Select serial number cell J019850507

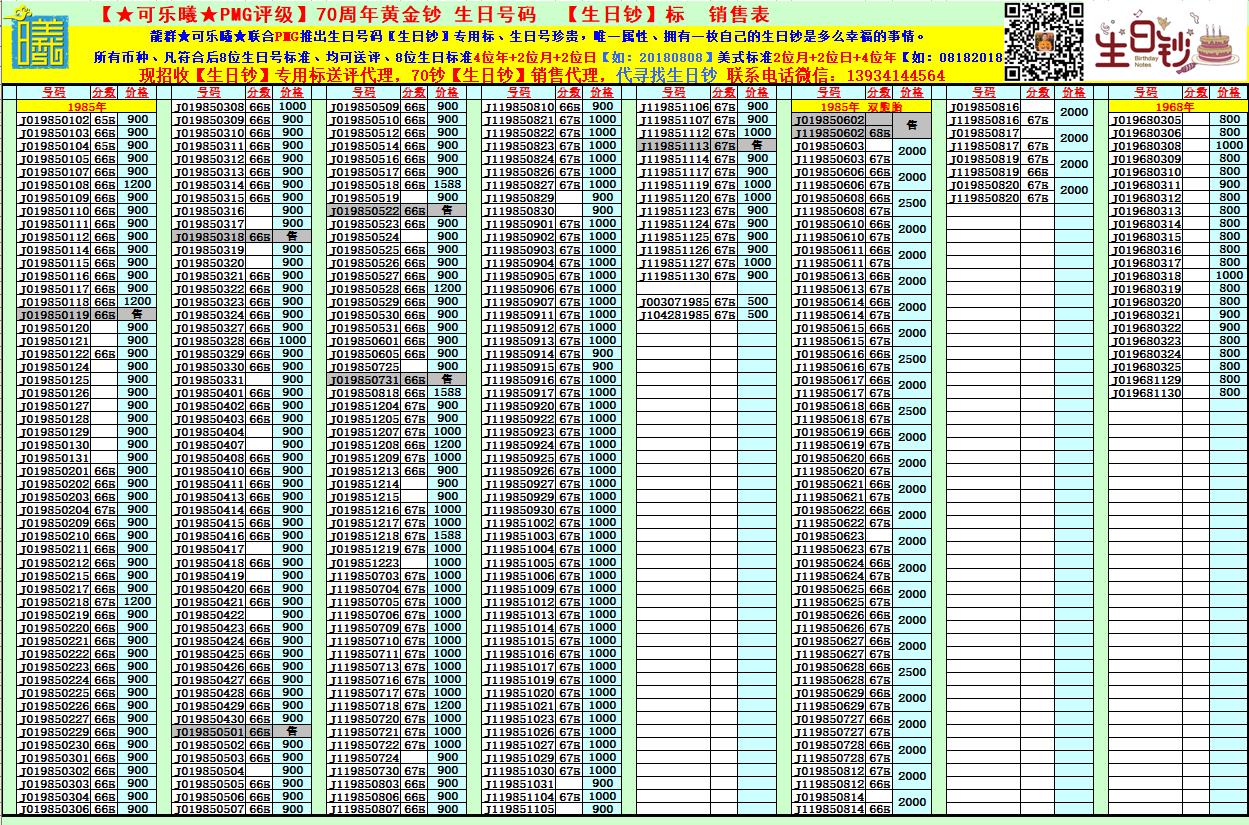210,809
